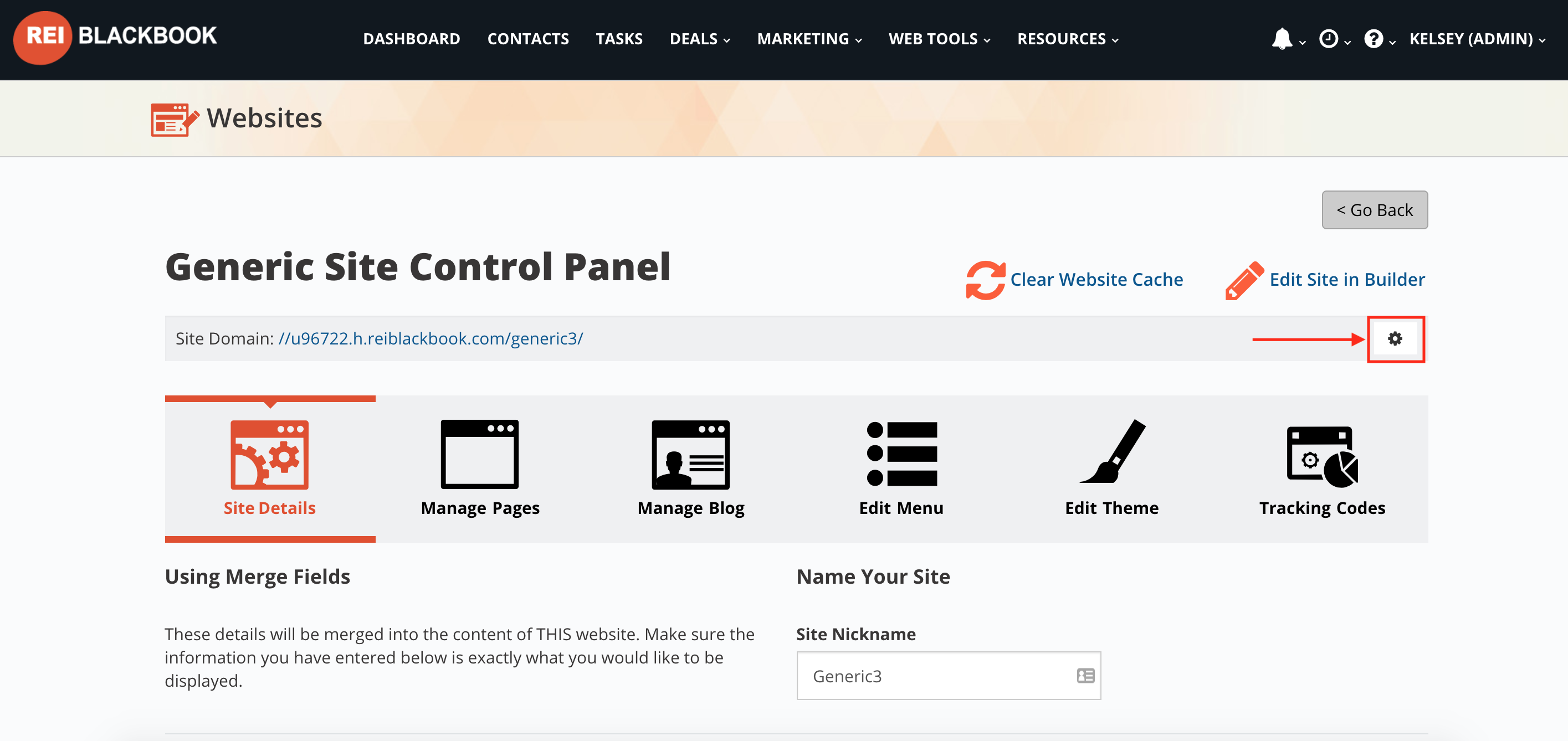The height and width of the screenshot is (741, 1568).
Task: Open the site domain URL link
Action: pyautogui.click(x=431, y=338)
